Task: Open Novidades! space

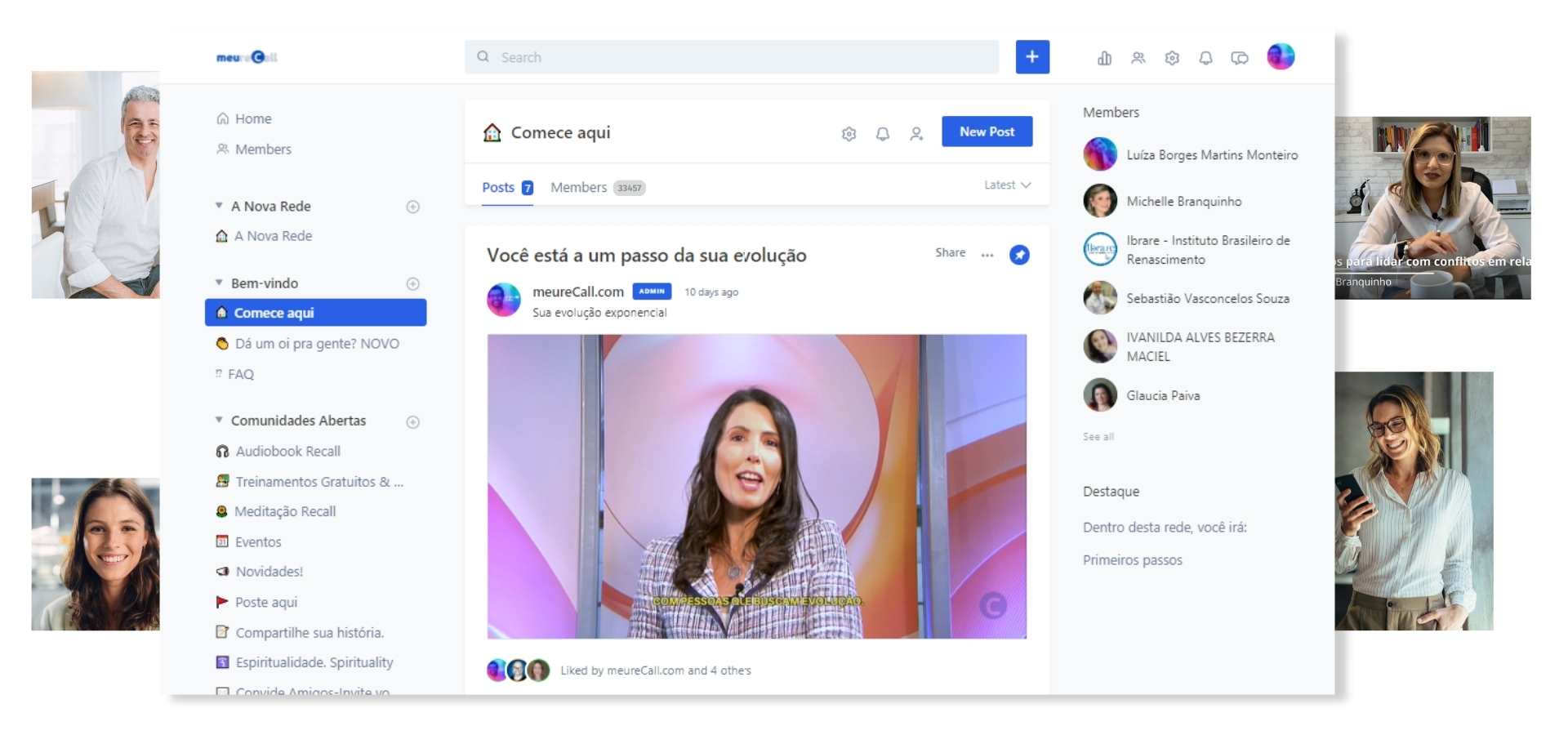Action: pyautogui.click(x=259, y=572)
